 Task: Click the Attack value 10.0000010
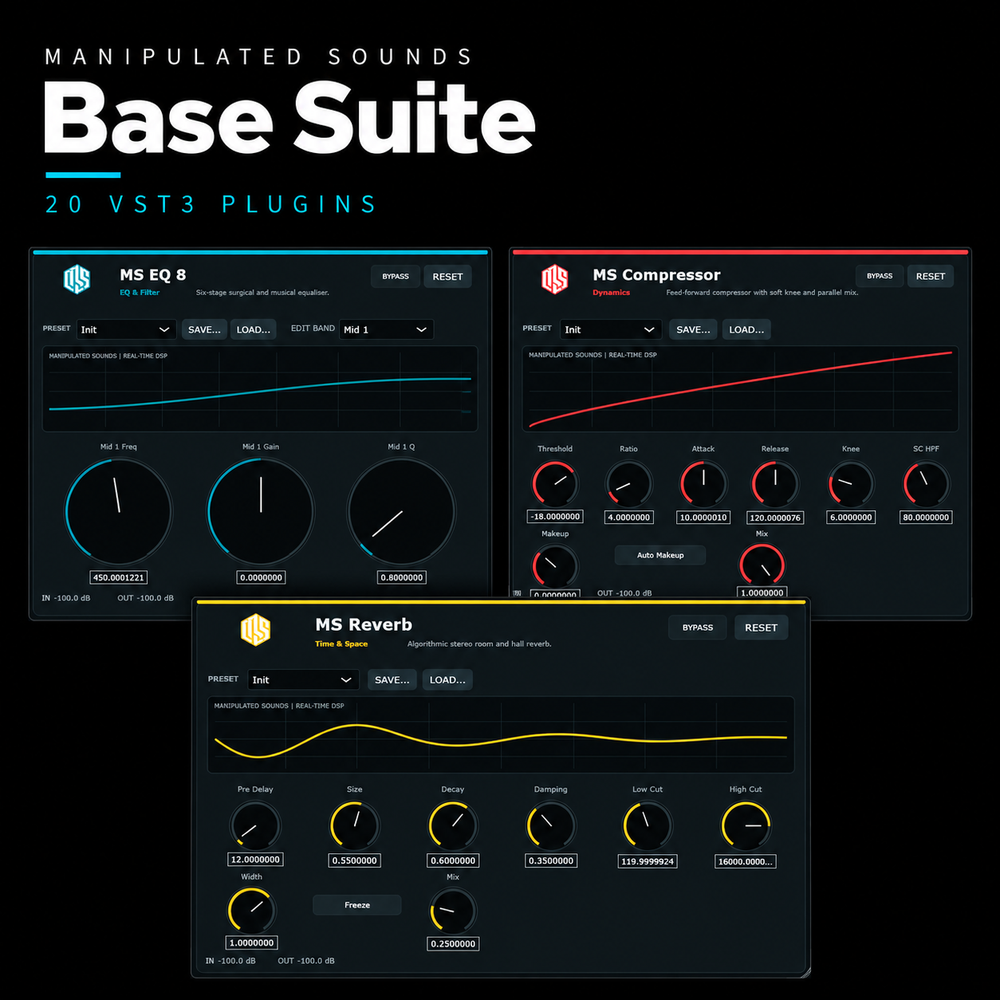[703, 517]
